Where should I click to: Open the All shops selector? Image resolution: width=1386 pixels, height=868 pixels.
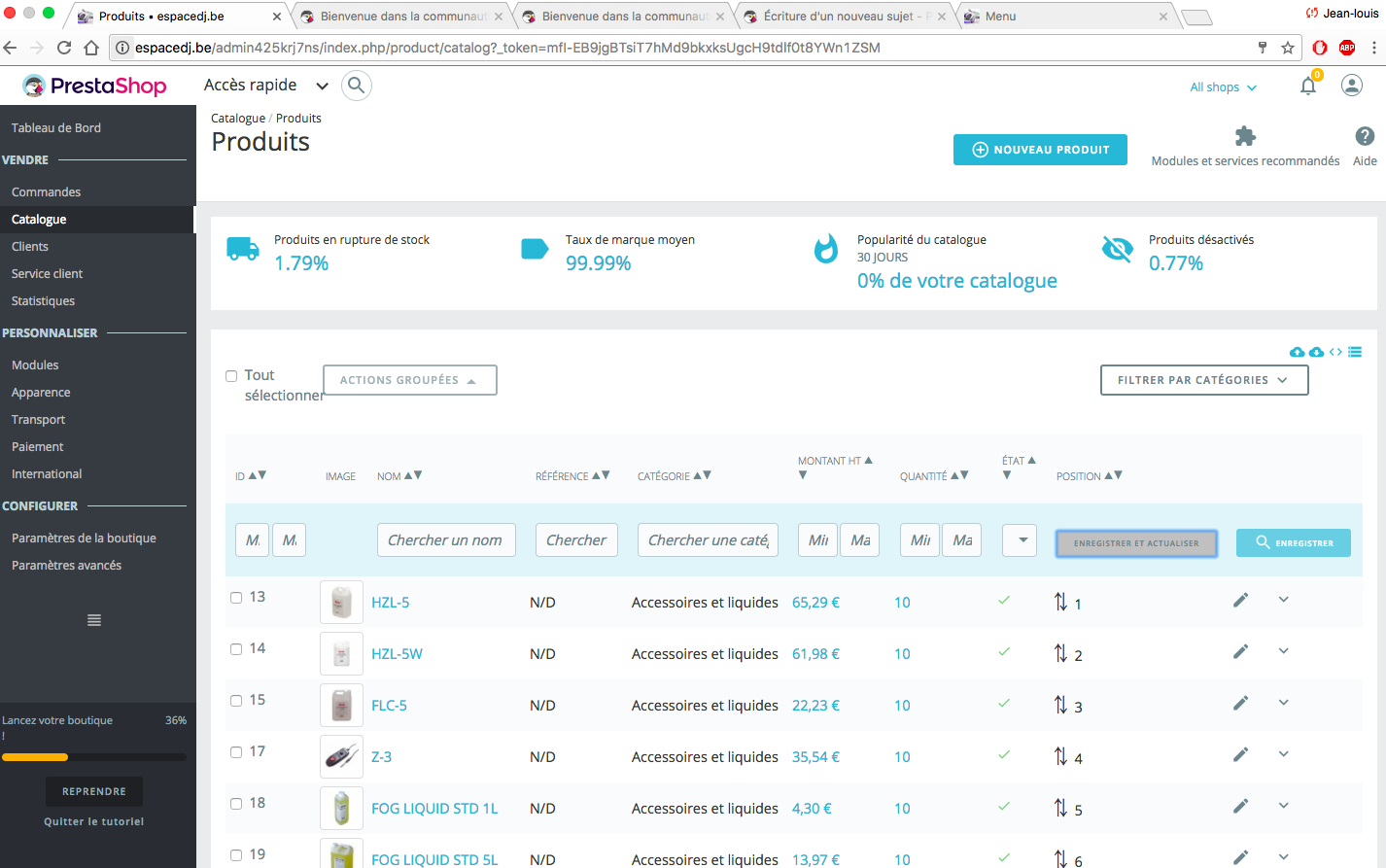[1224, 87]
